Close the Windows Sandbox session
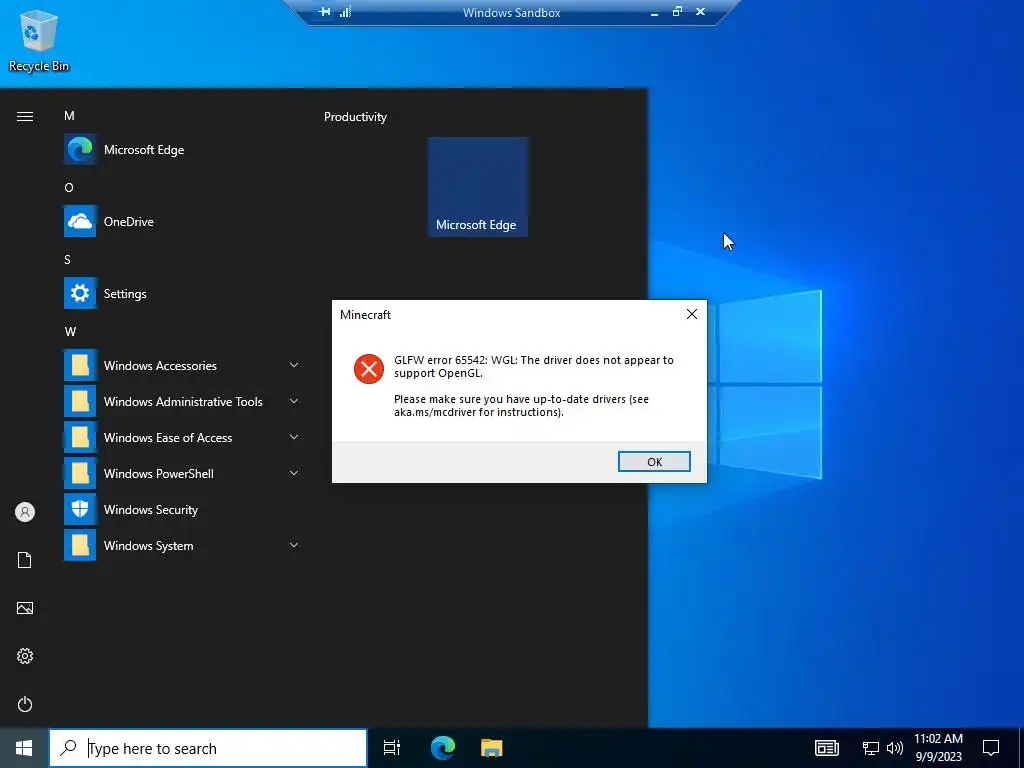The width and height of the screenshot is (1024, 768). 700,12
